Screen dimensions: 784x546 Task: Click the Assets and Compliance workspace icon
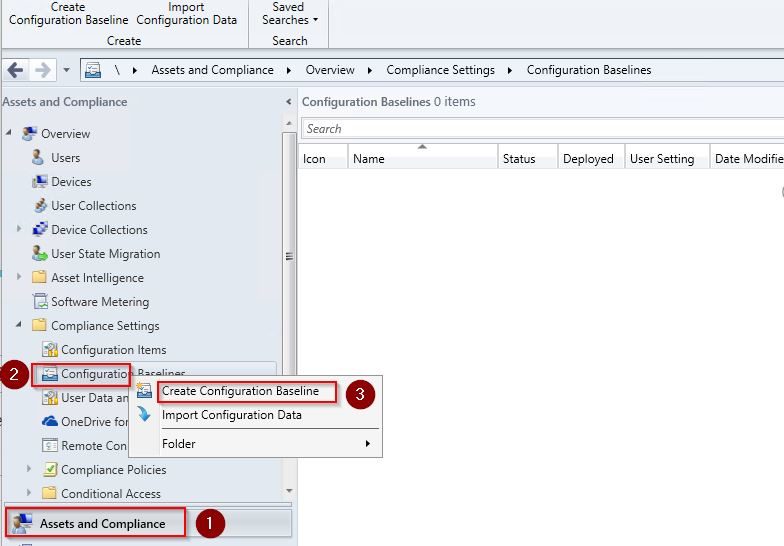pos(22,523)
